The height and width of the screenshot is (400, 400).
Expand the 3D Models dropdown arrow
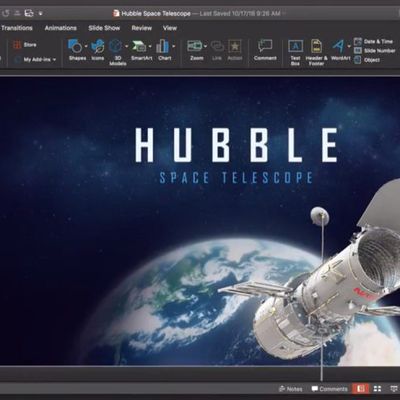click(126, 46)
